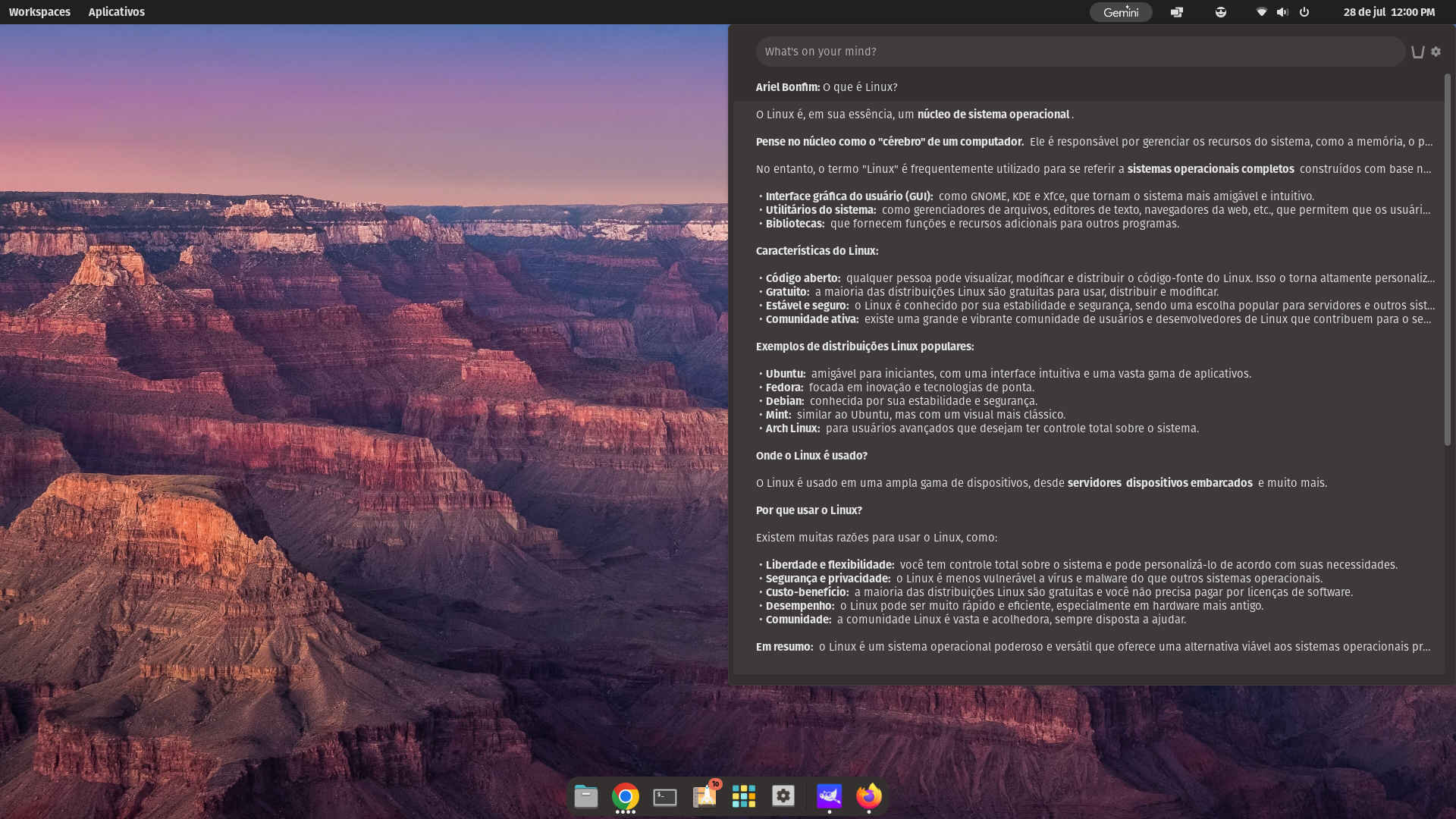Open the updater app showing 10 pending updates
Image resolution: width=1456 pixels, height=819 pixels.
[x=704, y=795]
